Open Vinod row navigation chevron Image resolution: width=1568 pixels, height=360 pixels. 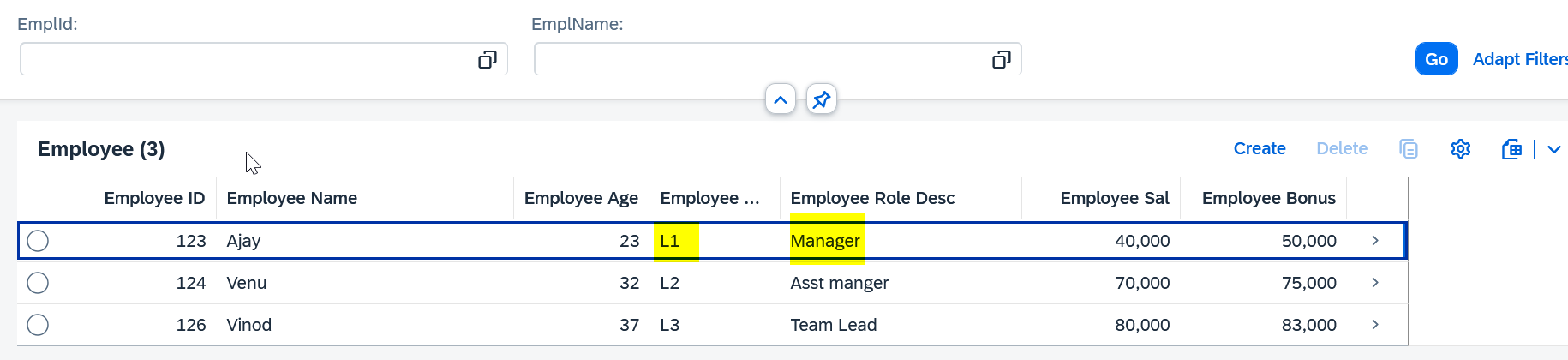click(1375, 325)
